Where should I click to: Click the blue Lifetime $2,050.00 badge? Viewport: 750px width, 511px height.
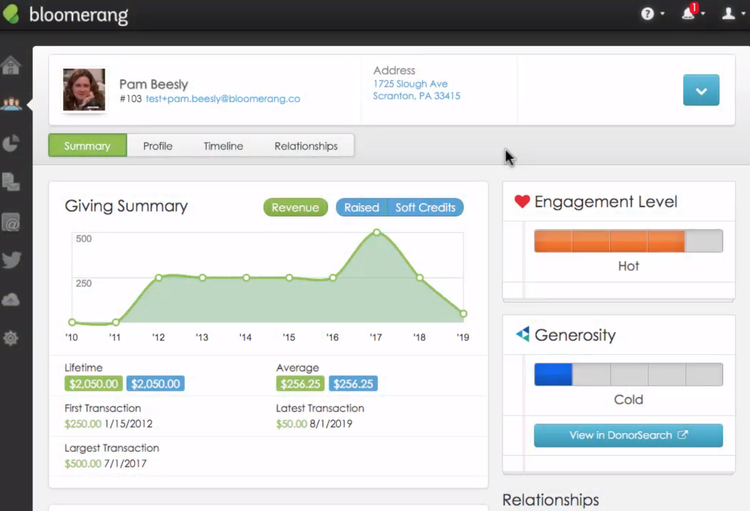click(x=155, y=384)
